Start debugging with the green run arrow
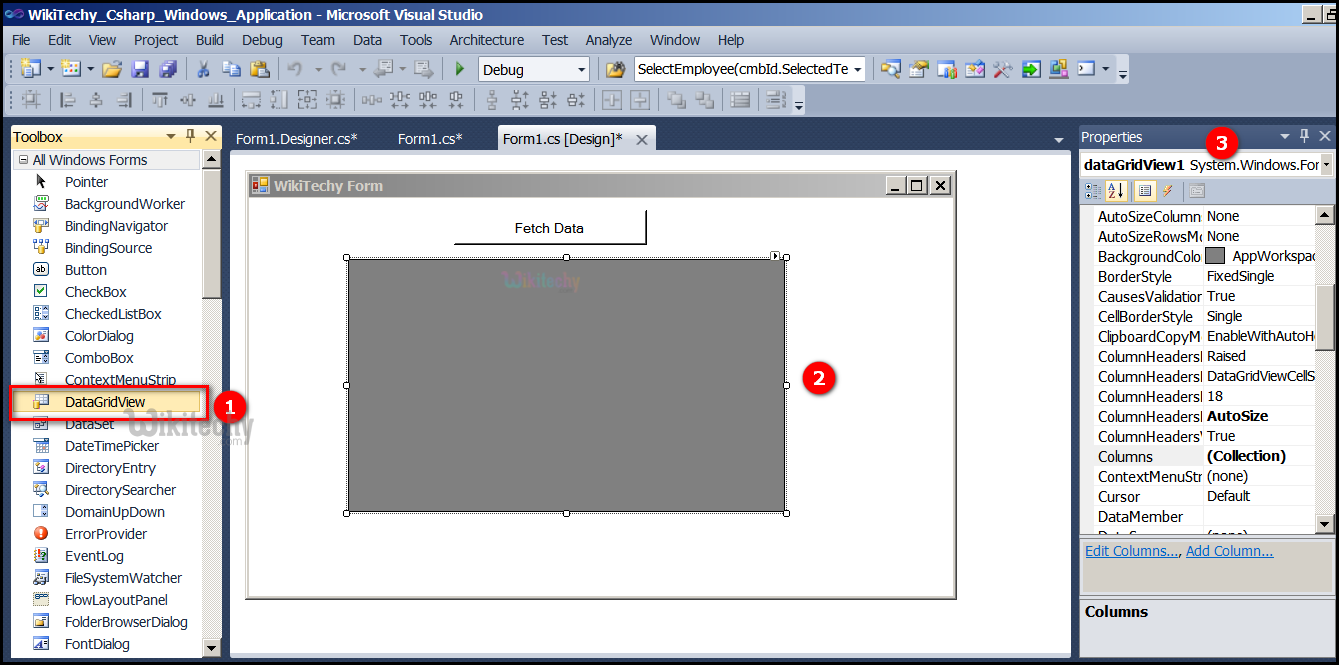Screen dimensions: 1339x665 [459, 68]
